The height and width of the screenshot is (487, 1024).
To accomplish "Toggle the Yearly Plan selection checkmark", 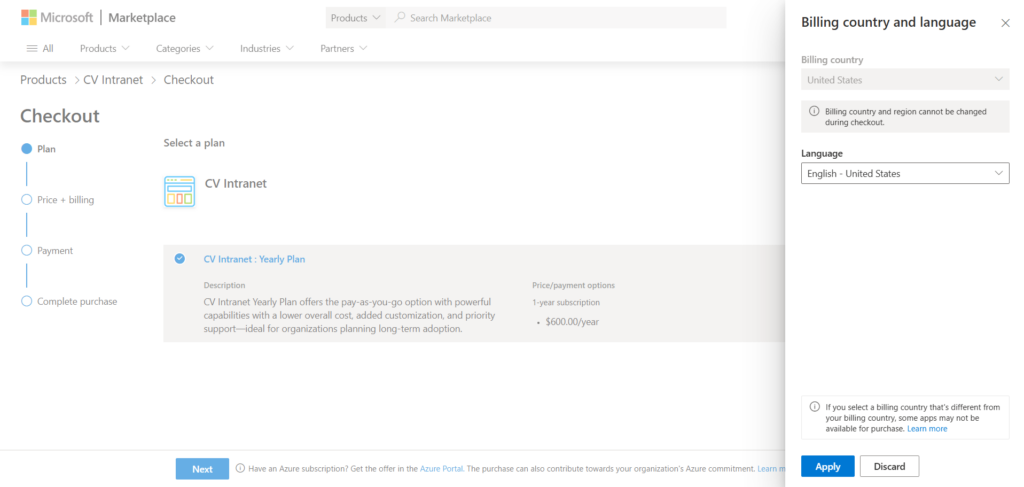I will 180,259.
